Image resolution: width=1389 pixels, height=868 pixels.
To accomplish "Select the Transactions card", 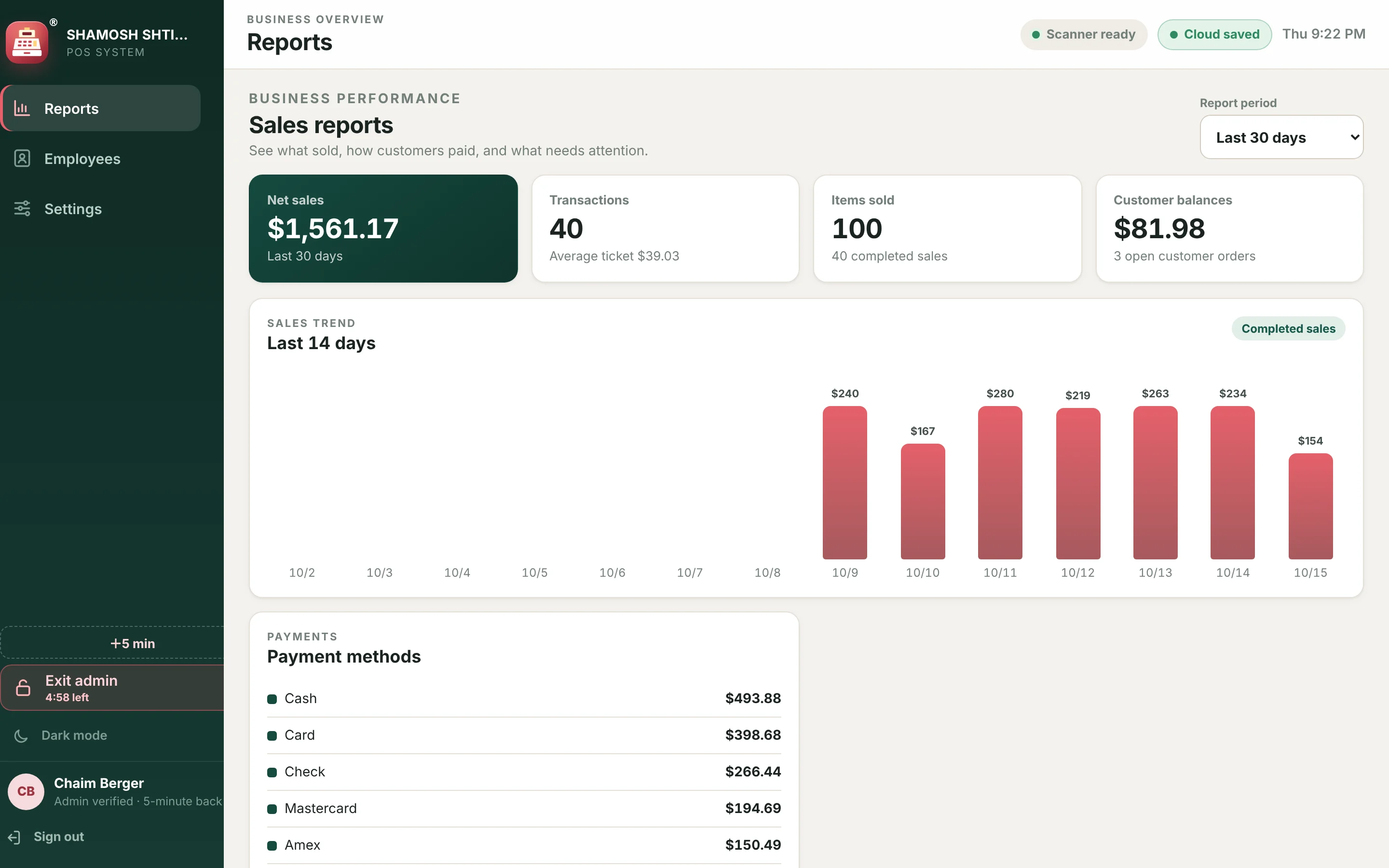I will click(x=665, y=229).
